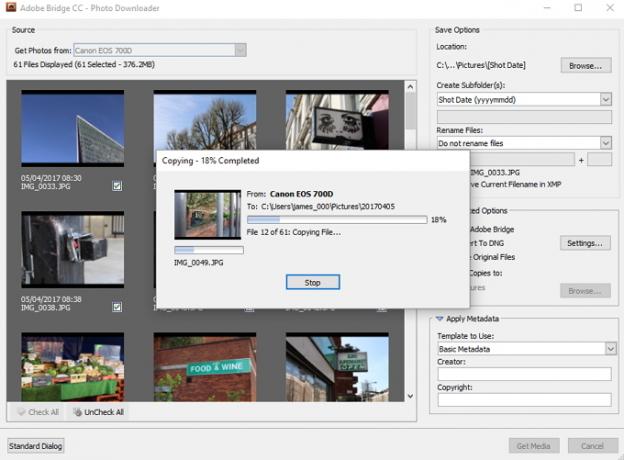Click the 61 Files Displayed status text

pos(84,64)
